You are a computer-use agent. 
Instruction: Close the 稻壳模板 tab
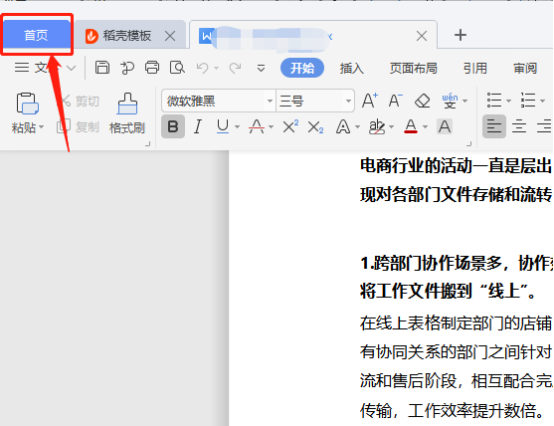tap(170, 36)
